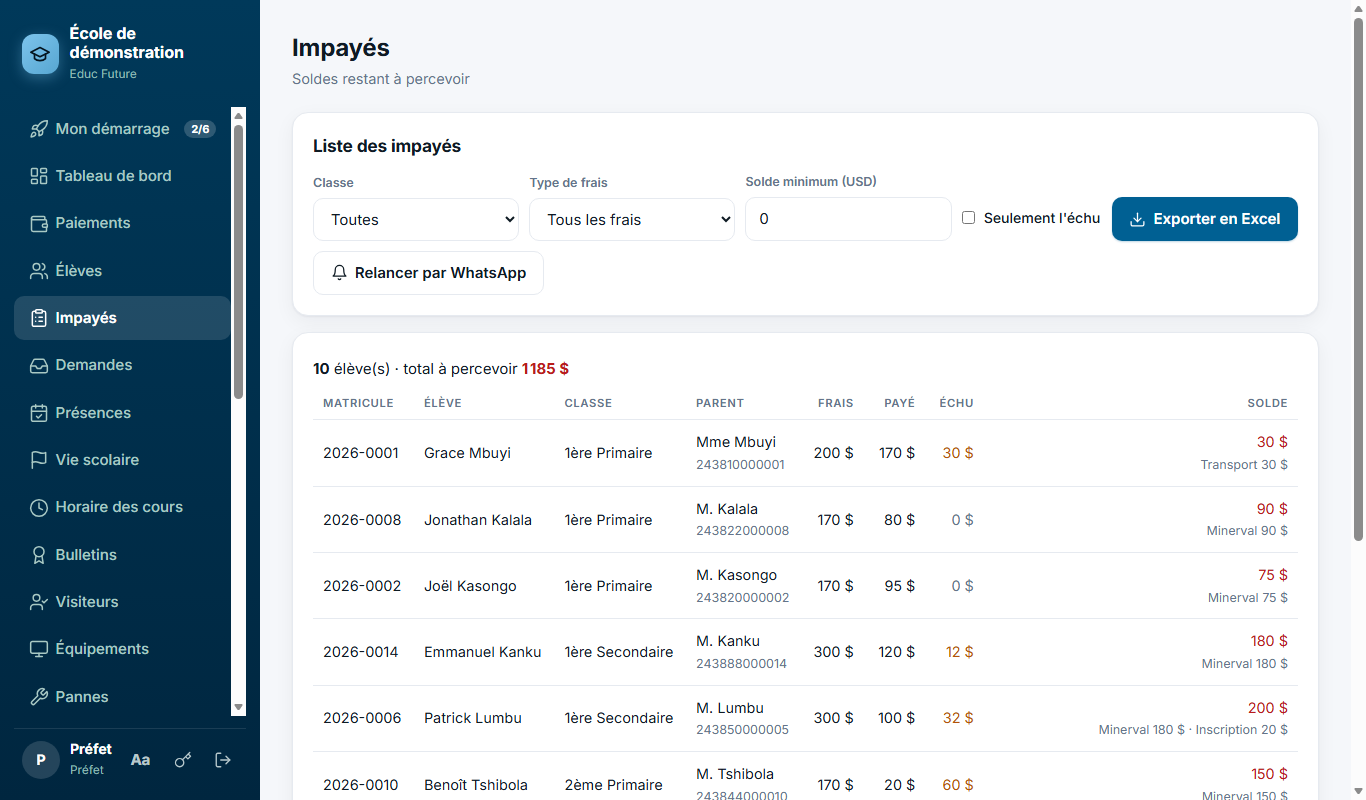Click Transport 30 $ in Grace Mbuyi's row
This screenshot has width=1366, height=800.
point(1244,465)
